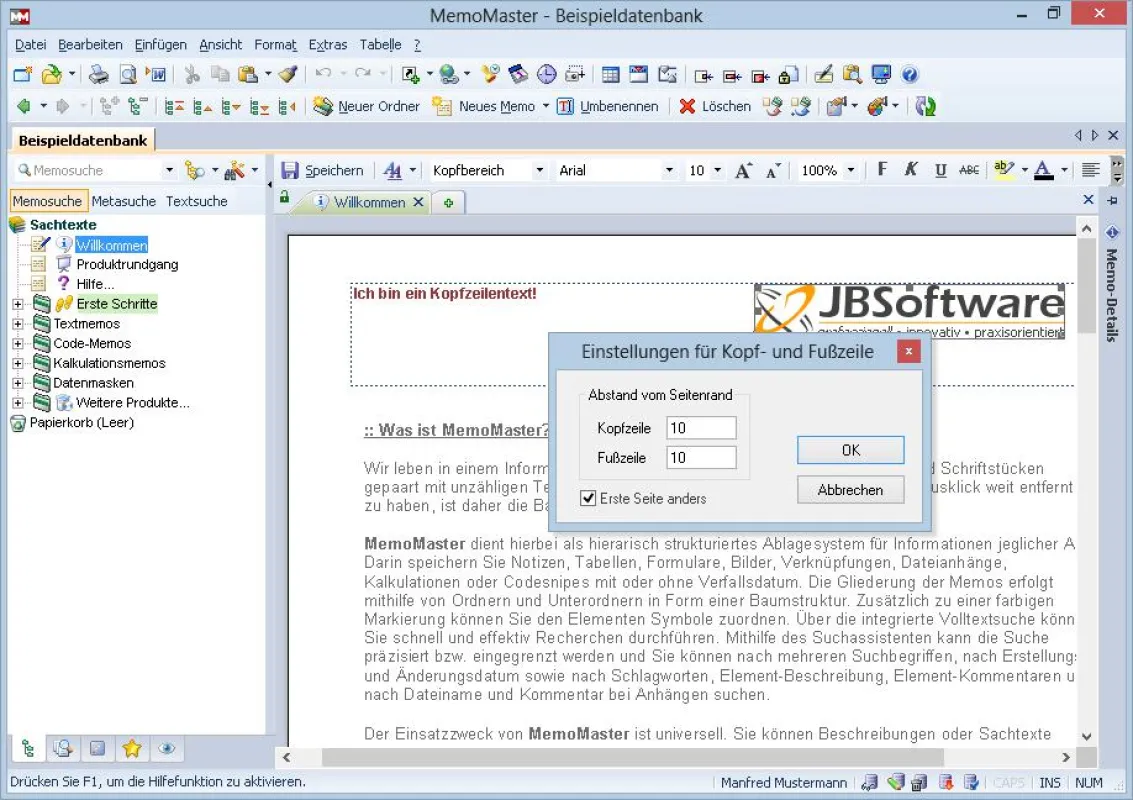Click the add new tab plus icon

pyautogui.click(x=449, y=203)
